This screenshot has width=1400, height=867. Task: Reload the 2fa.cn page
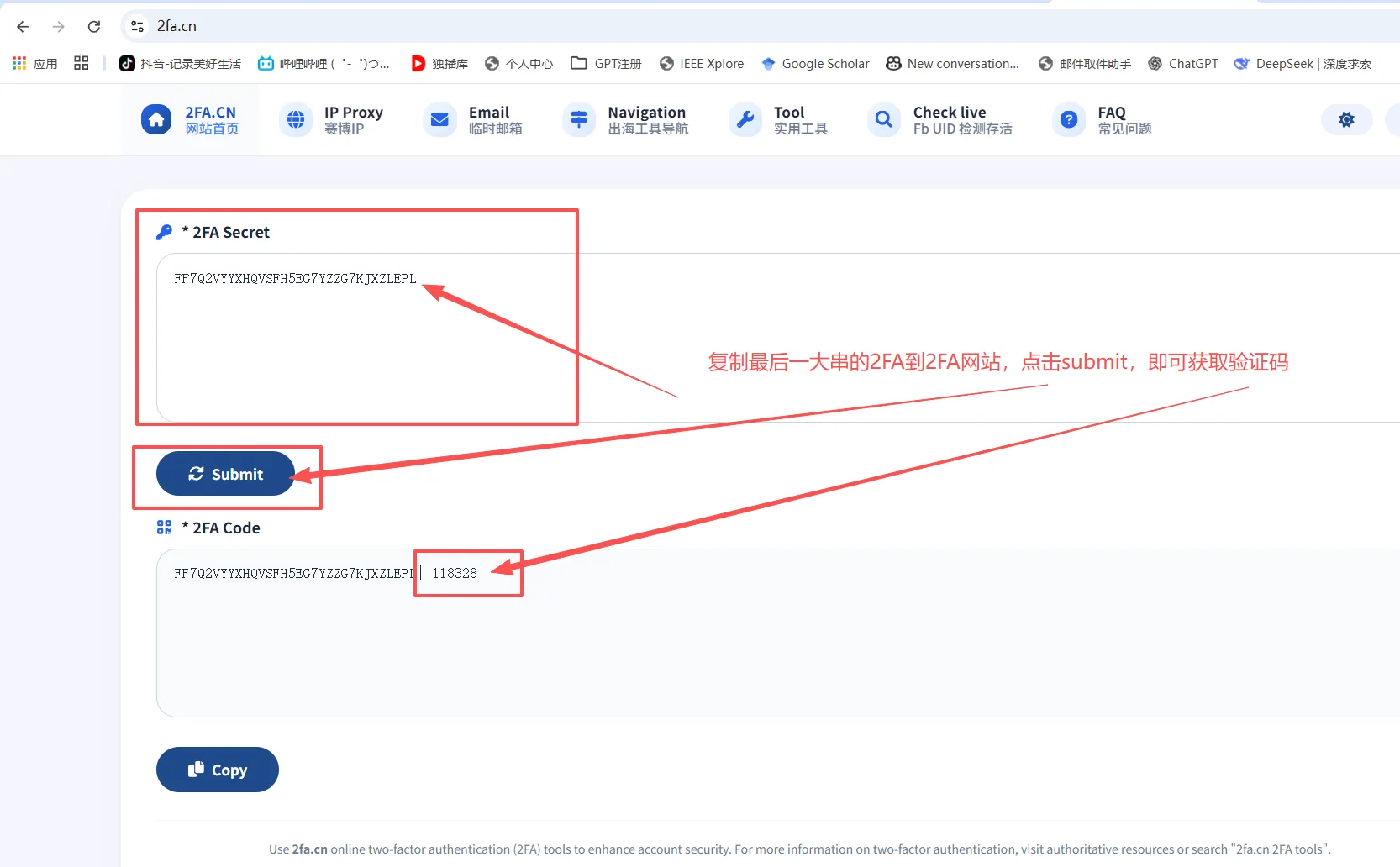tap(94, 26)
